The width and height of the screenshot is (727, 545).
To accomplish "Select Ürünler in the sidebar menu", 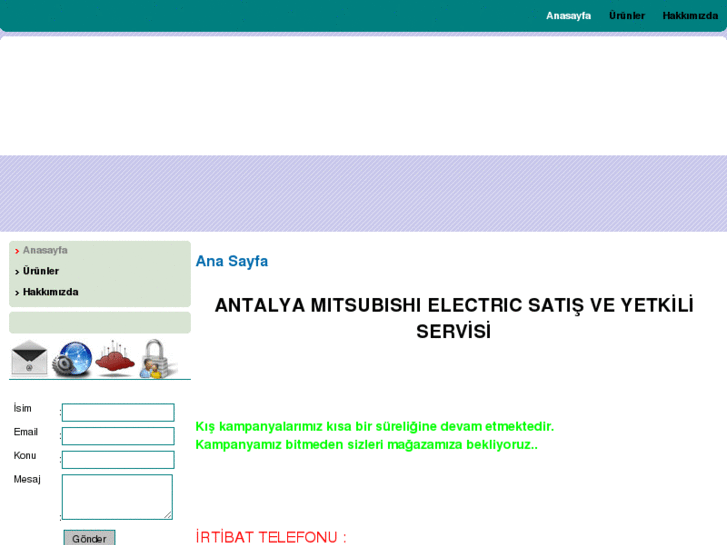I will pos(41,271).
